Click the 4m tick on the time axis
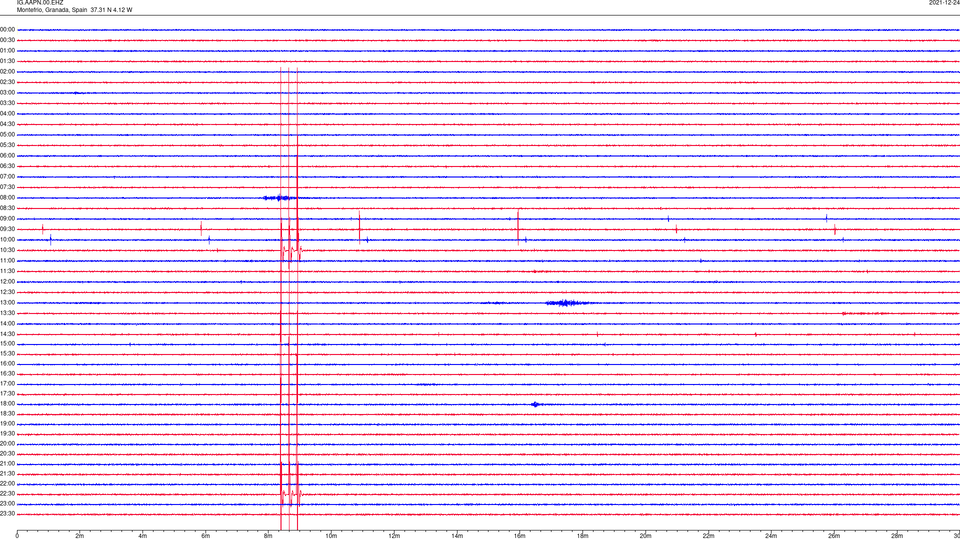Viewport: 960px width, 540px height. tap(143, 536)
